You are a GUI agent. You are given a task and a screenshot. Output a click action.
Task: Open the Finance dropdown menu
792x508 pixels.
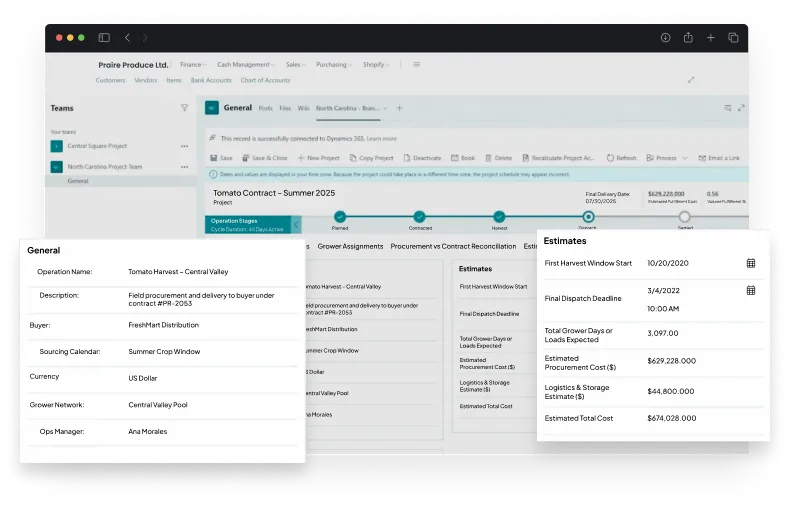pos(193,65)
